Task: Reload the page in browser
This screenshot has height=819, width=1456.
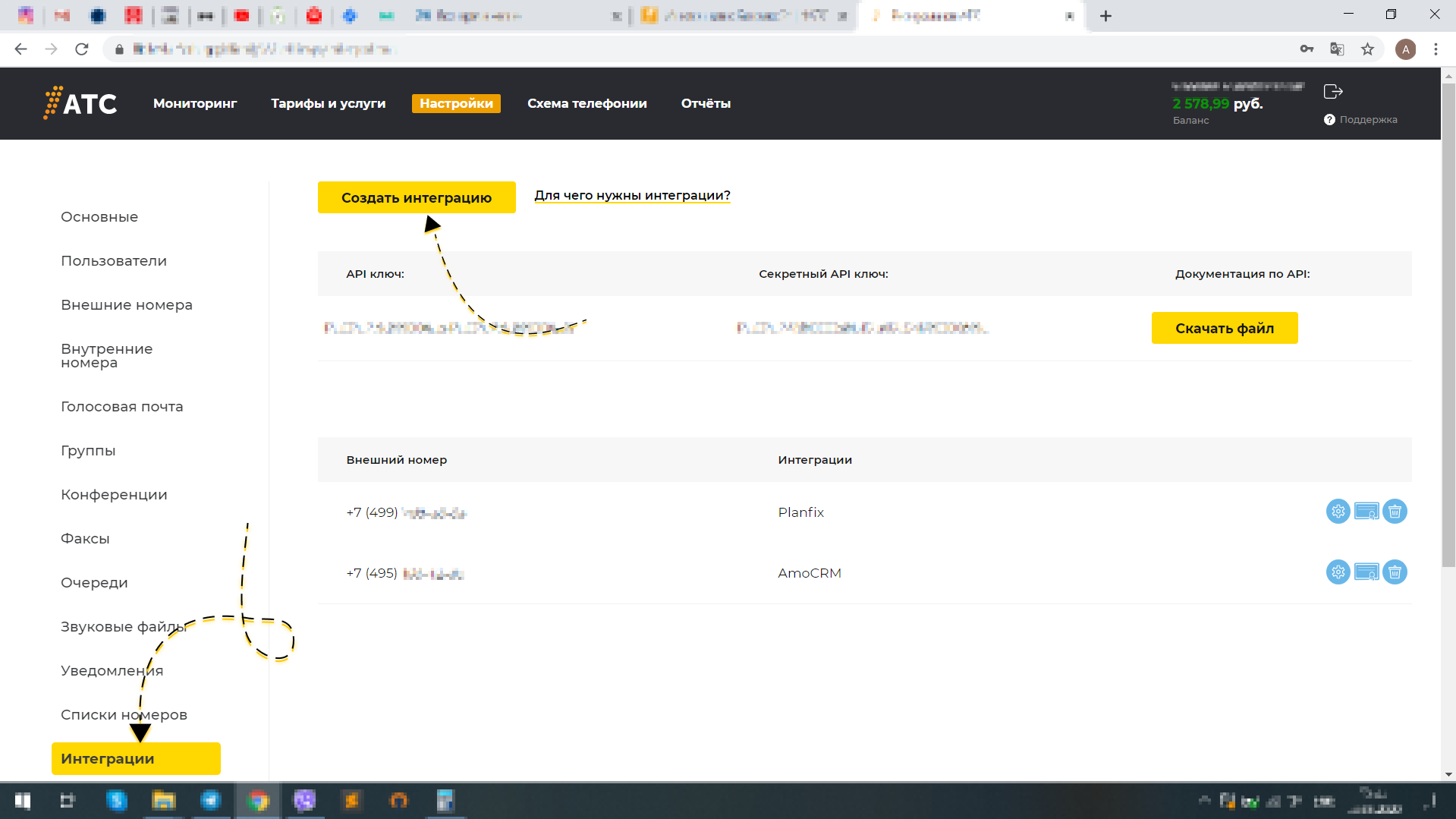Action: point(82,49)
